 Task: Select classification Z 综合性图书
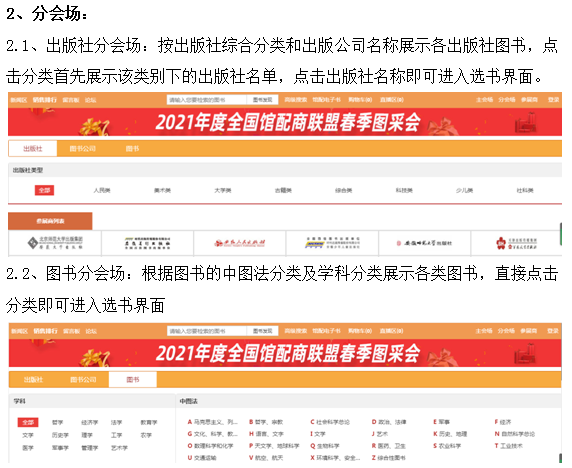click(389, 457)
